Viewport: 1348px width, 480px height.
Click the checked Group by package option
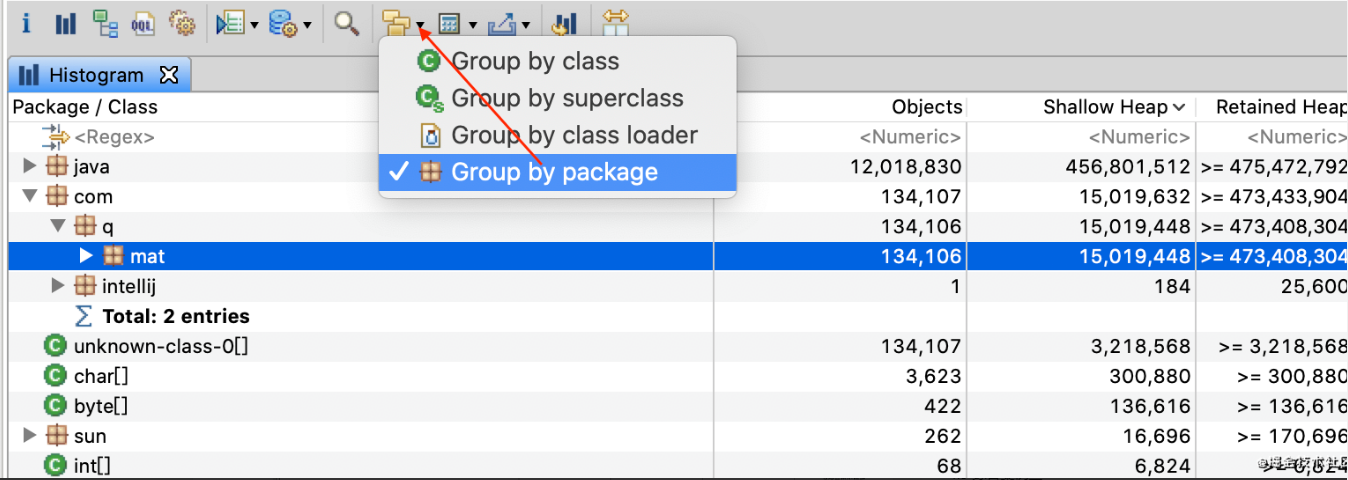554,172
